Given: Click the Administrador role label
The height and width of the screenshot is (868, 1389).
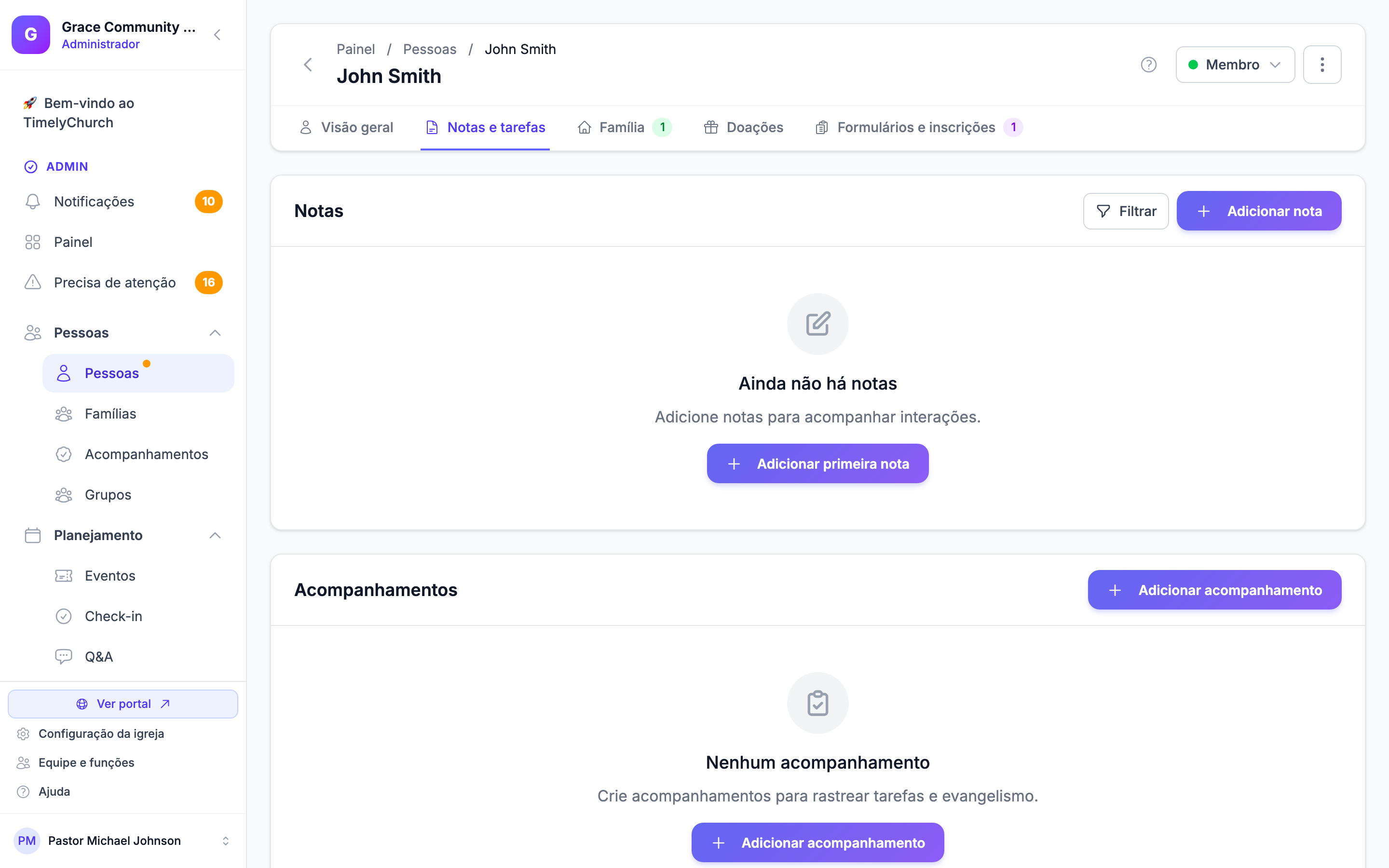Looking at the screenshot, I should tap(100, 44).
